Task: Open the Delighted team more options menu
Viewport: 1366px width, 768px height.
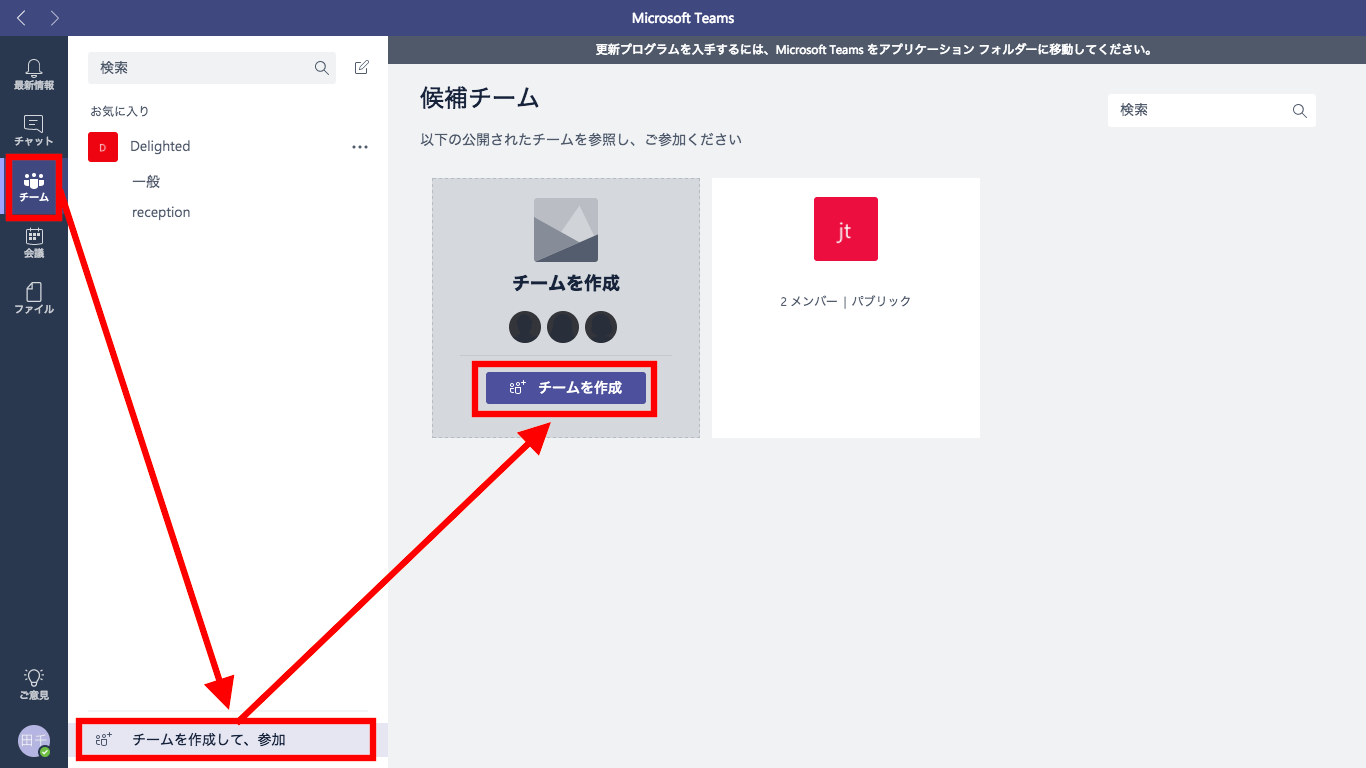Action: coord(360,147)
